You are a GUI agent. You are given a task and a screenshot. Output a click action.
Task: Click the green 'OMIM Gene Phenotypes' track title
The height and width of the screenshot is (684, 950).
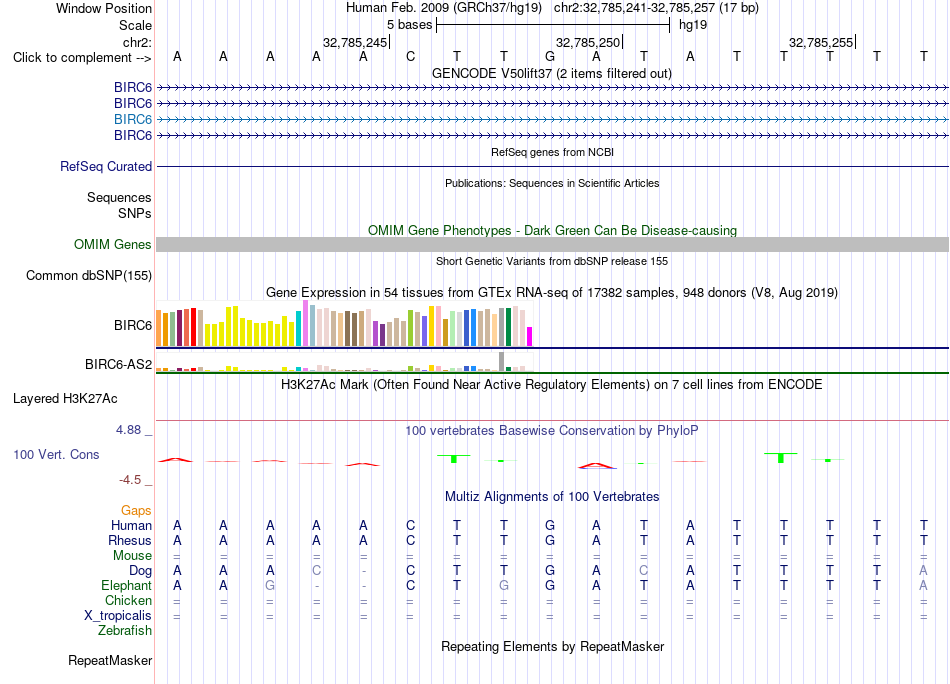tap(553, 230)
